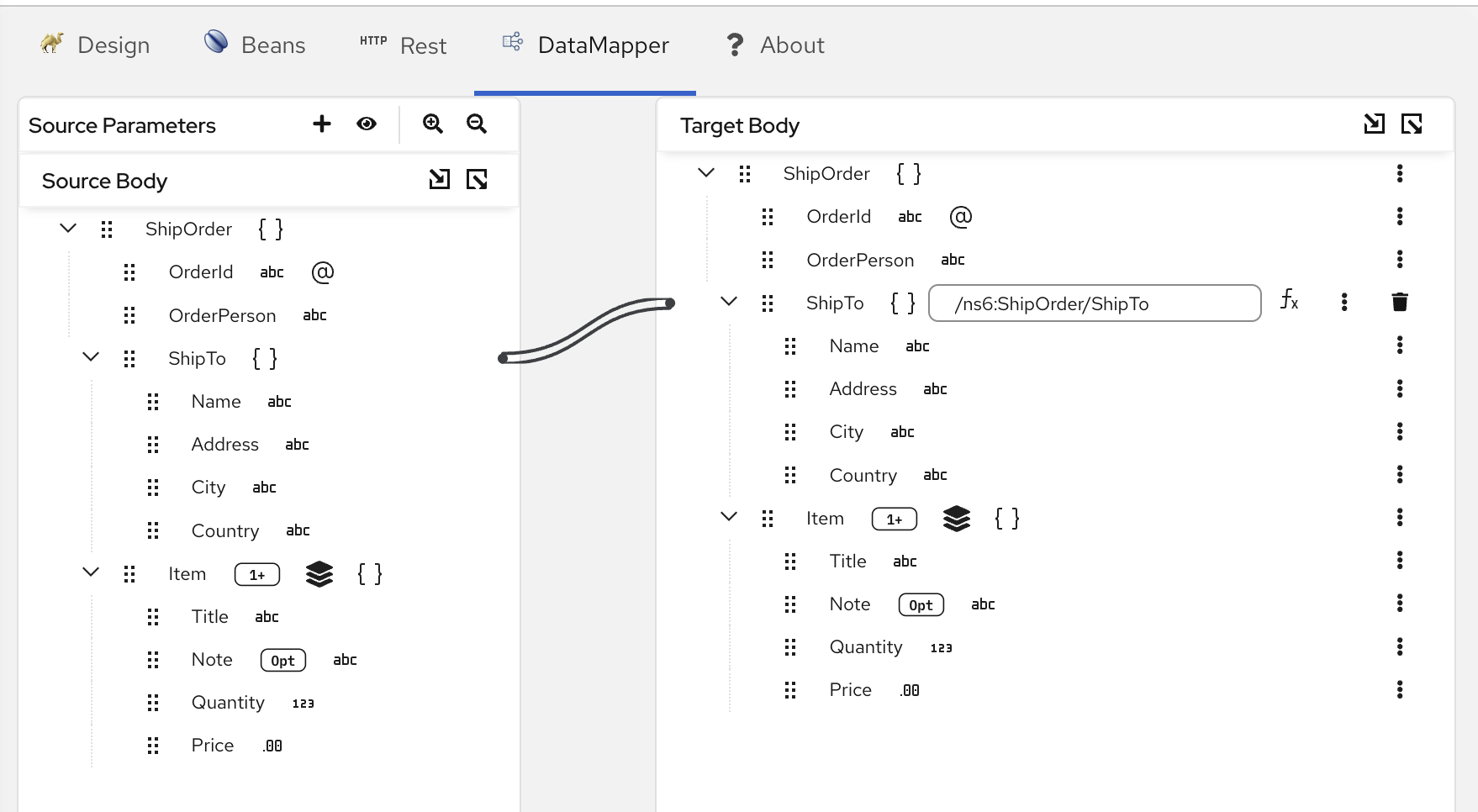The image size is (1478, 812).
Task: Click the mapping line between ShipTo nodes
Action: 587,330
